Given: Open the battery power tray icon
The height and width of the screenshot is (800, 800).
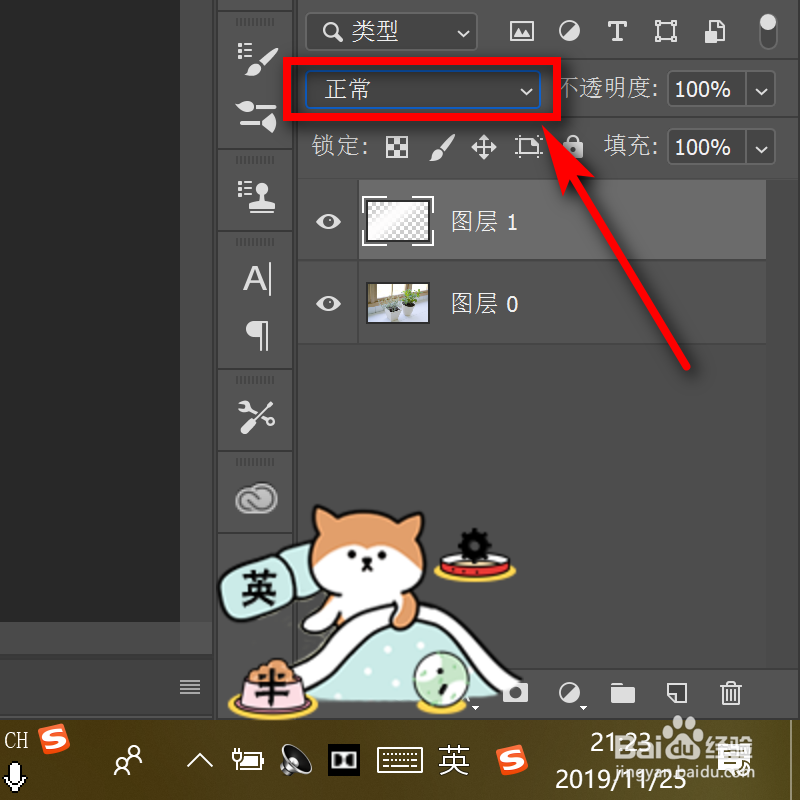Looking at the screenshot, I should tap(247, 759).
